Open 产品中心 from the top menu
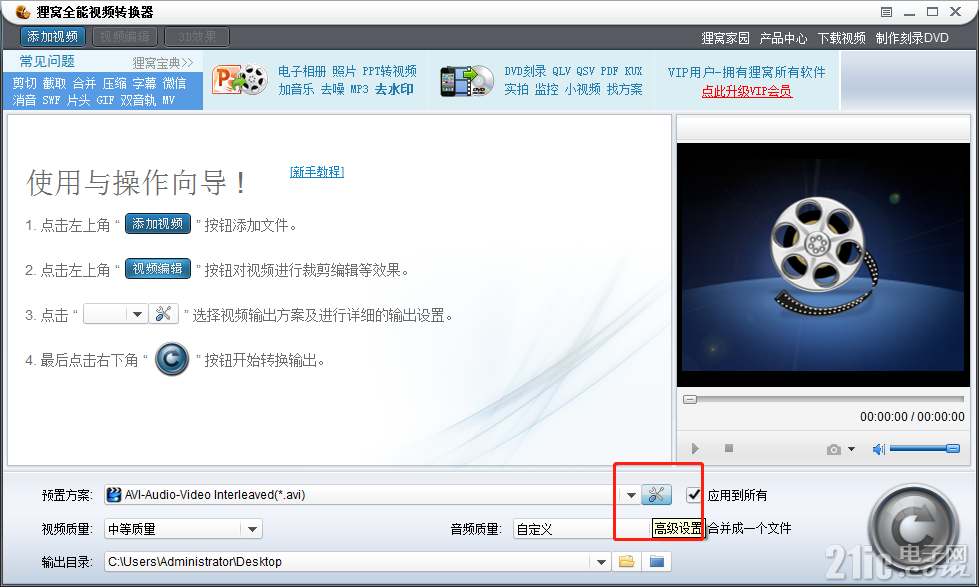 (783, 38)
